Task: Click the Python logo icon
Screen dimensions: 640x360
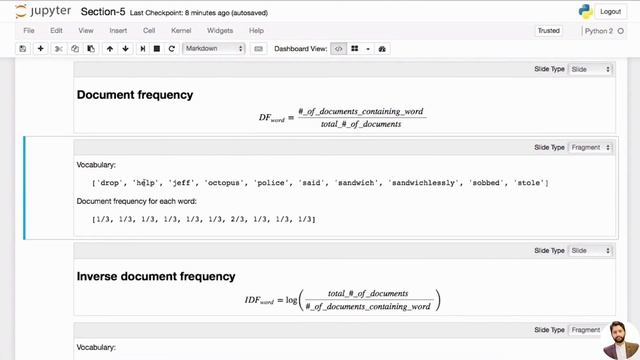Action: pos(585,11)
